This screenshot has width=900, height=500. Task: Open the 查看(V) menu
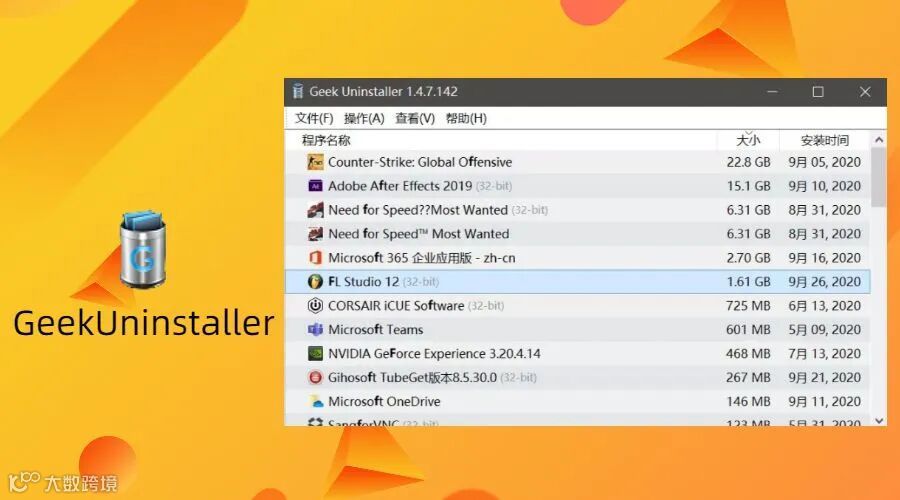point(415,118)
